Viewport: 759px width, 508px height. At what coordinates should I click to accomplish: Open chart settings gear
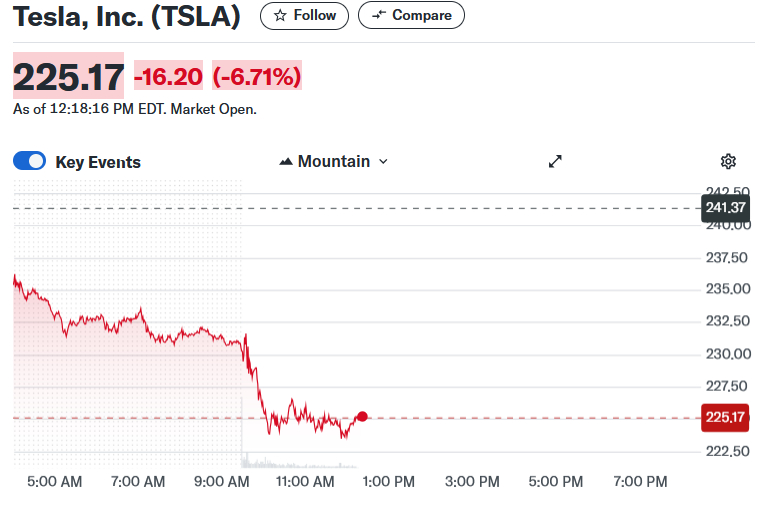pyautogui.click(x=728, y=162)
